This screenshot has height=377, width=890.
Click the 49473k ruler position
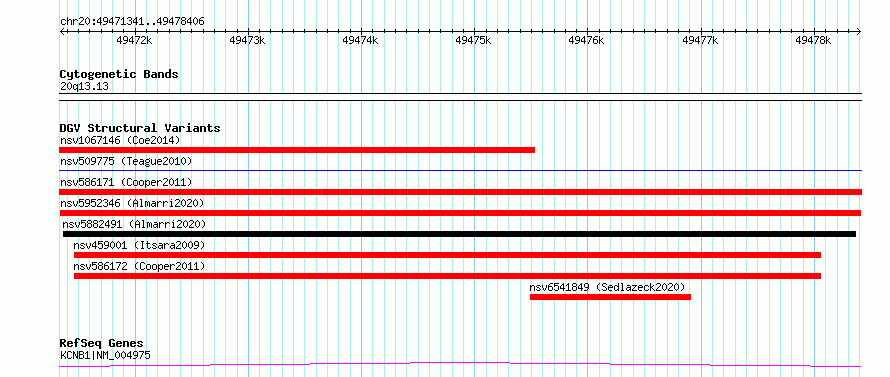click(247, 41)
